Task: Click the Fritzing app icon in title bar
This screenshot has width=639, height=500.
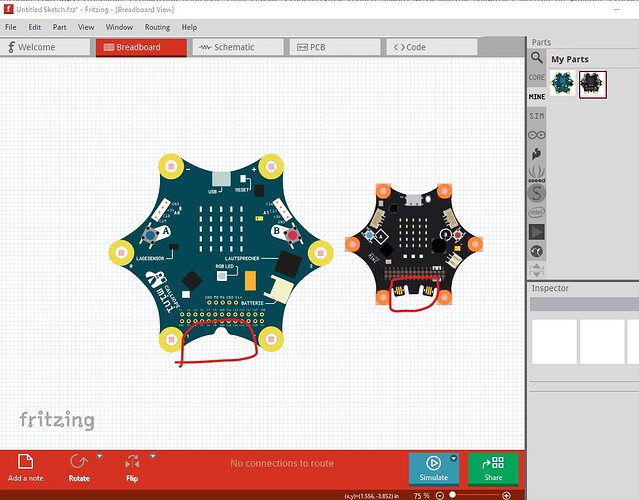Action: pos(8,9)
